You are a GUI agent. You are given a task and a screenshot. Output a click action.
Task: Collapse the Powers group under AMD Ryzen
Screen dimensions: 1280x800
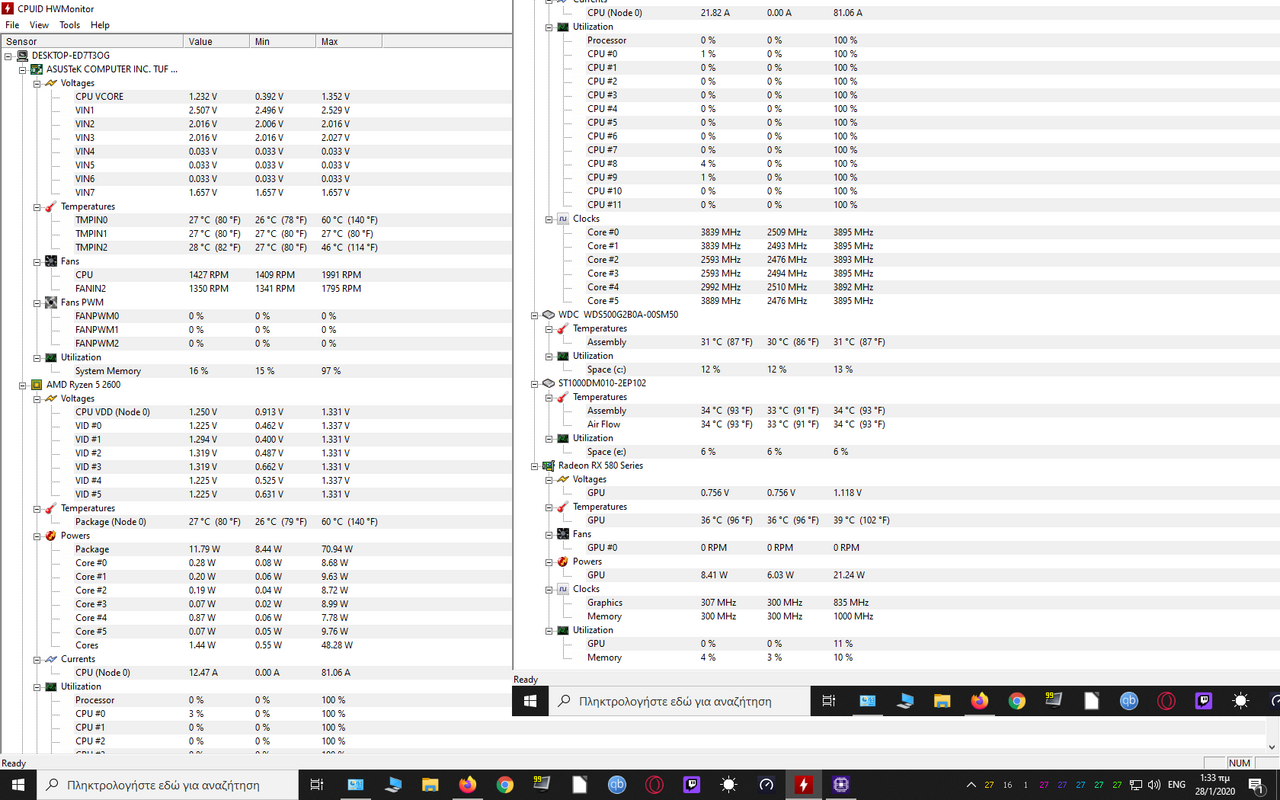click(x=37, y=536)
